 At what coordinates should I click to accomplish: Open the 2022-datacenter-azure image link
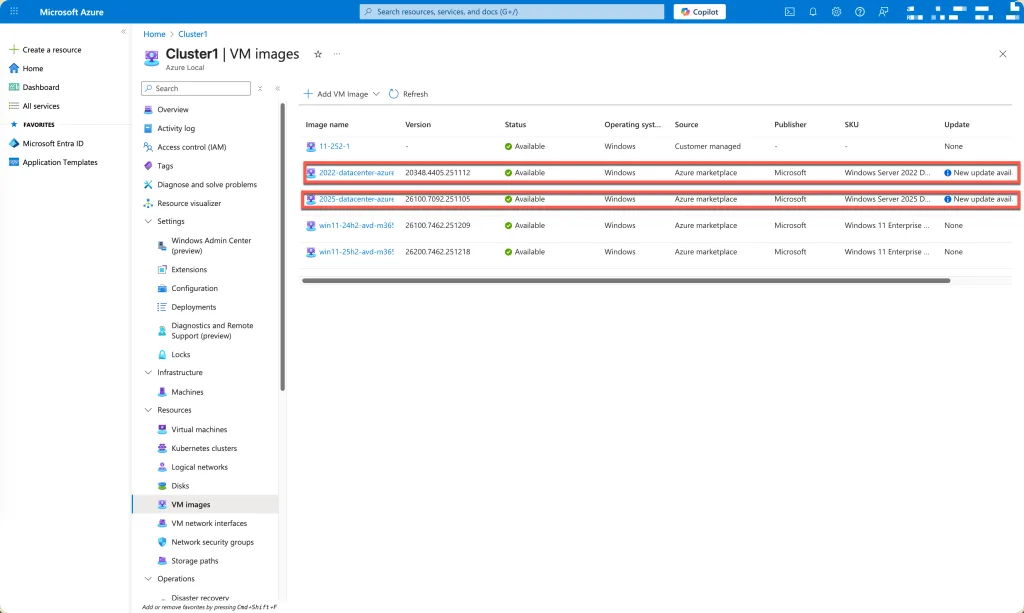(355, 173)
